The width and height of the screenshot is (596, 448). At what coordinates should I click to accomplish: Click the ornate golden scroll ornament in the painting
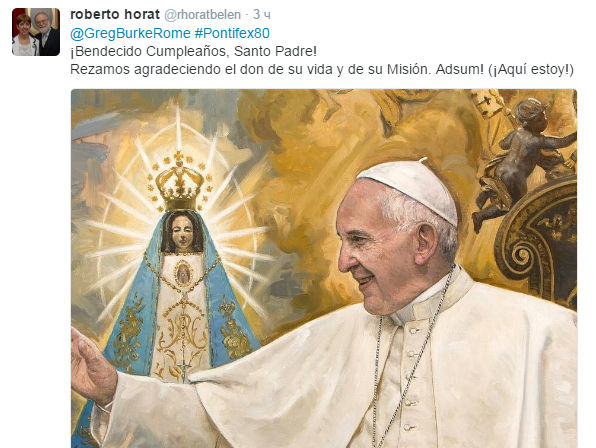(538, 243)
